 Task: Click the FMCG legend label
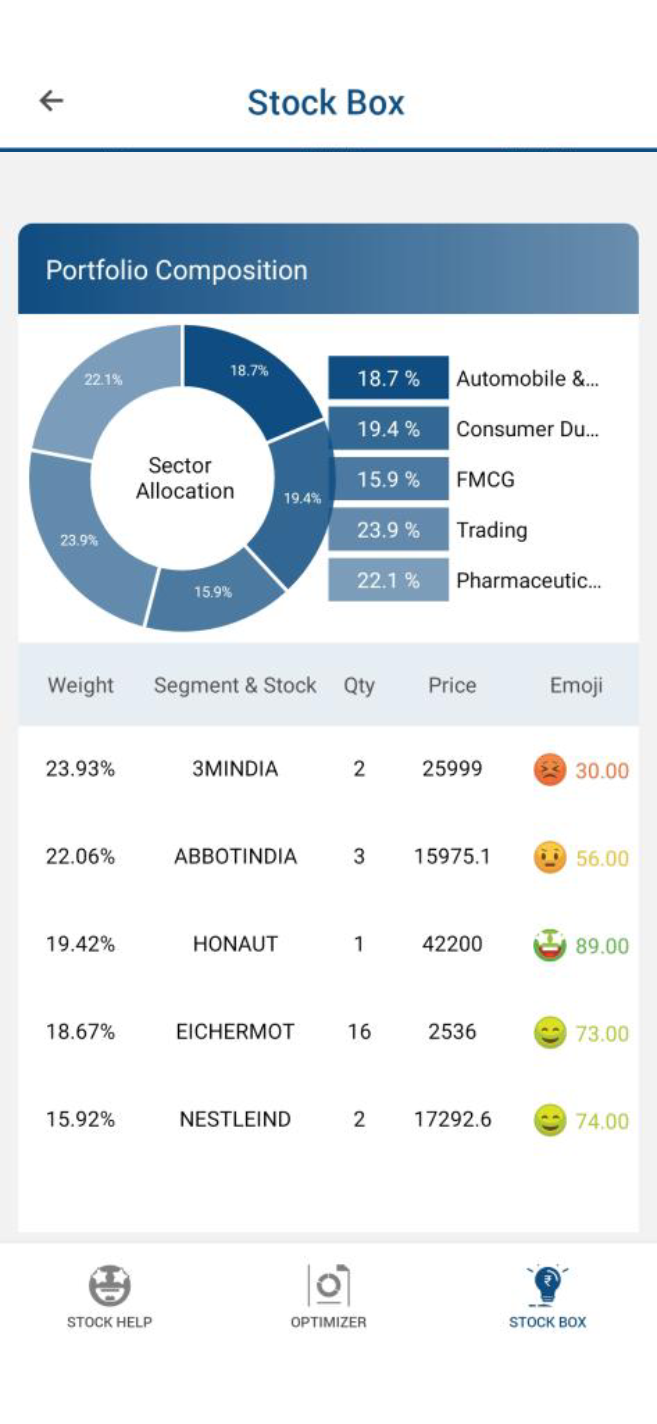tap(486, 480)
